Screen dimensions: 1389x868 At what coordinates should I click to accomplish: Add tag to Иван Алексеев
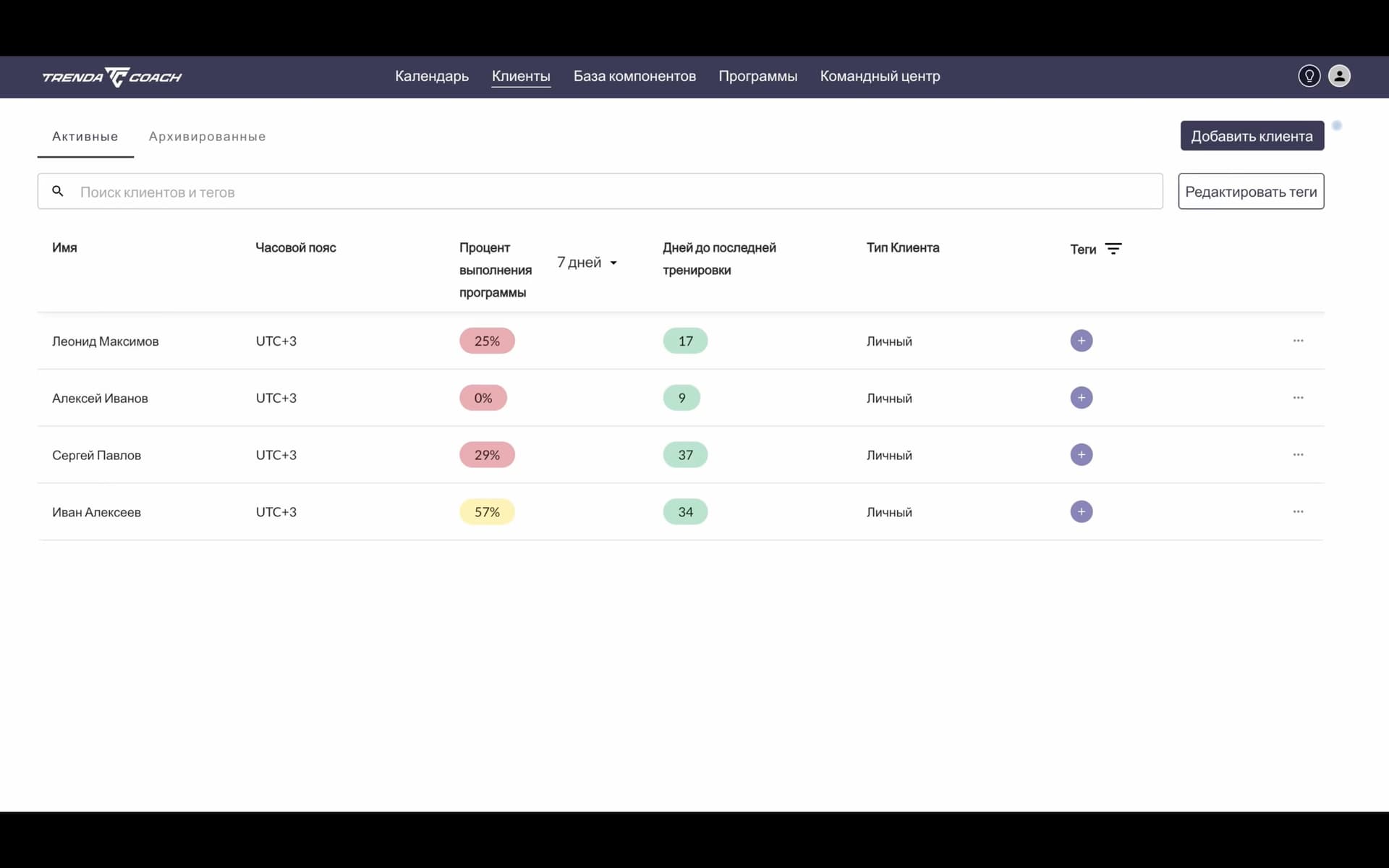click(x=1081, y=511)
